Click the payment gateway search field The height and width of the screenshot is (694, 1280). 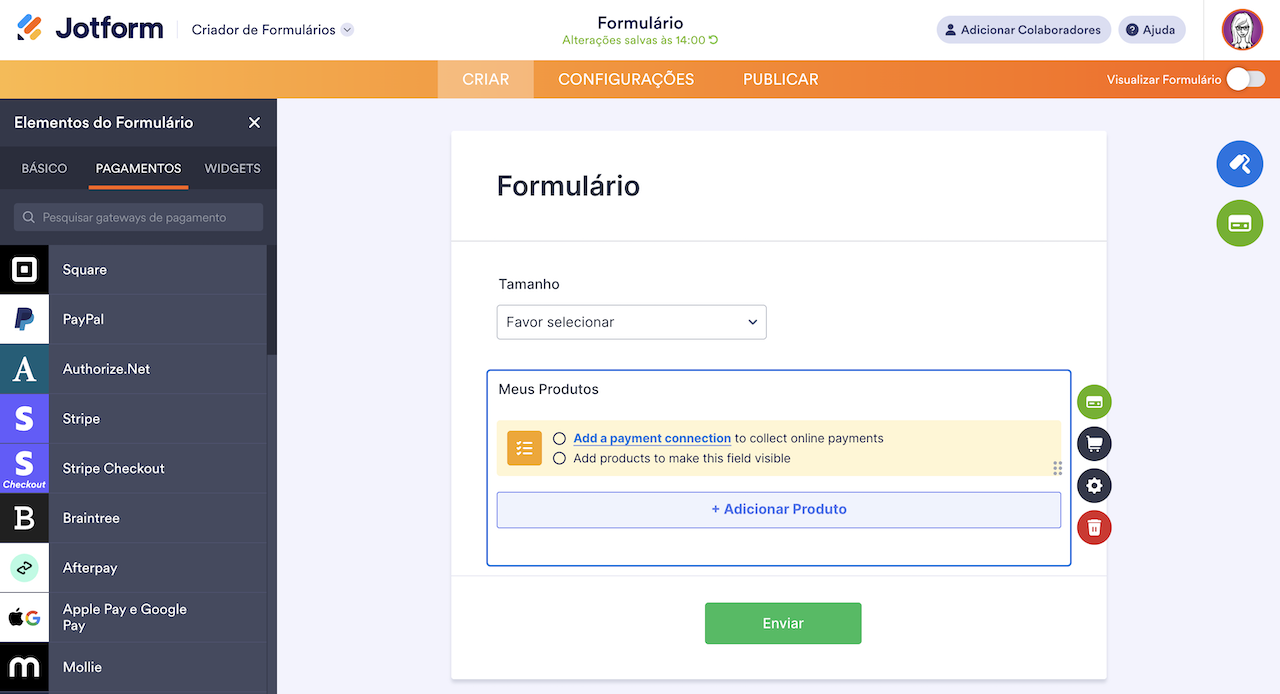tap(137, 217)
